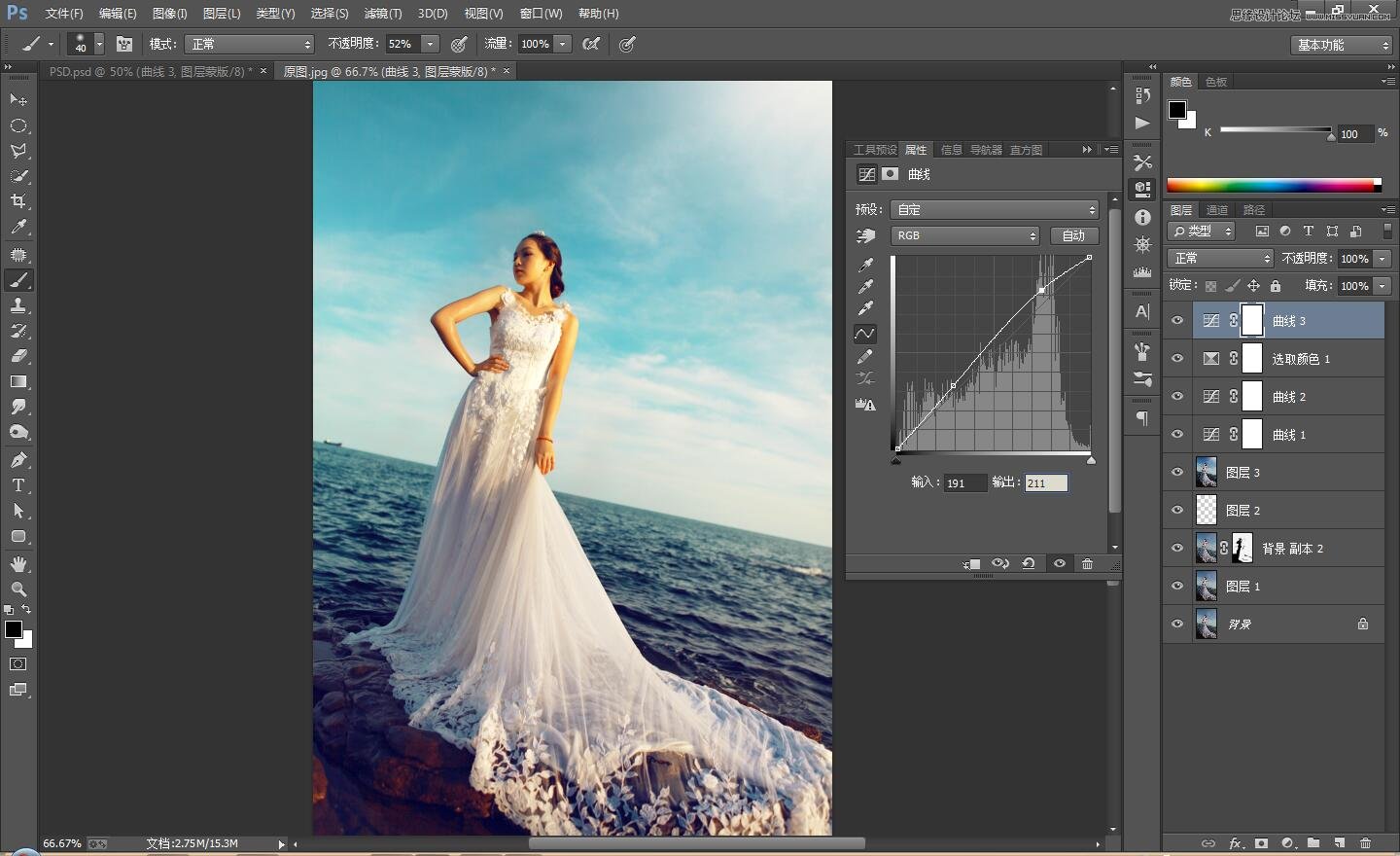Viewport: 1400px width, 856px height.
Task: Click the 输出 value field
Action: coord(1045,483)
